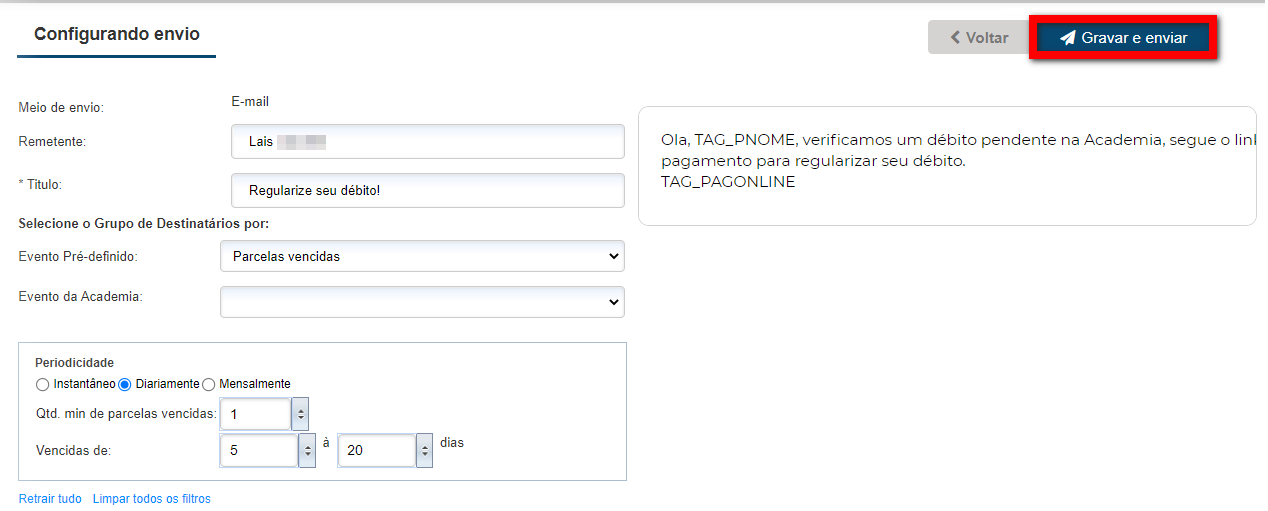Click the Voltar back arrow icon
Viewport: 1268px width, 511px height.
point(955,38)
